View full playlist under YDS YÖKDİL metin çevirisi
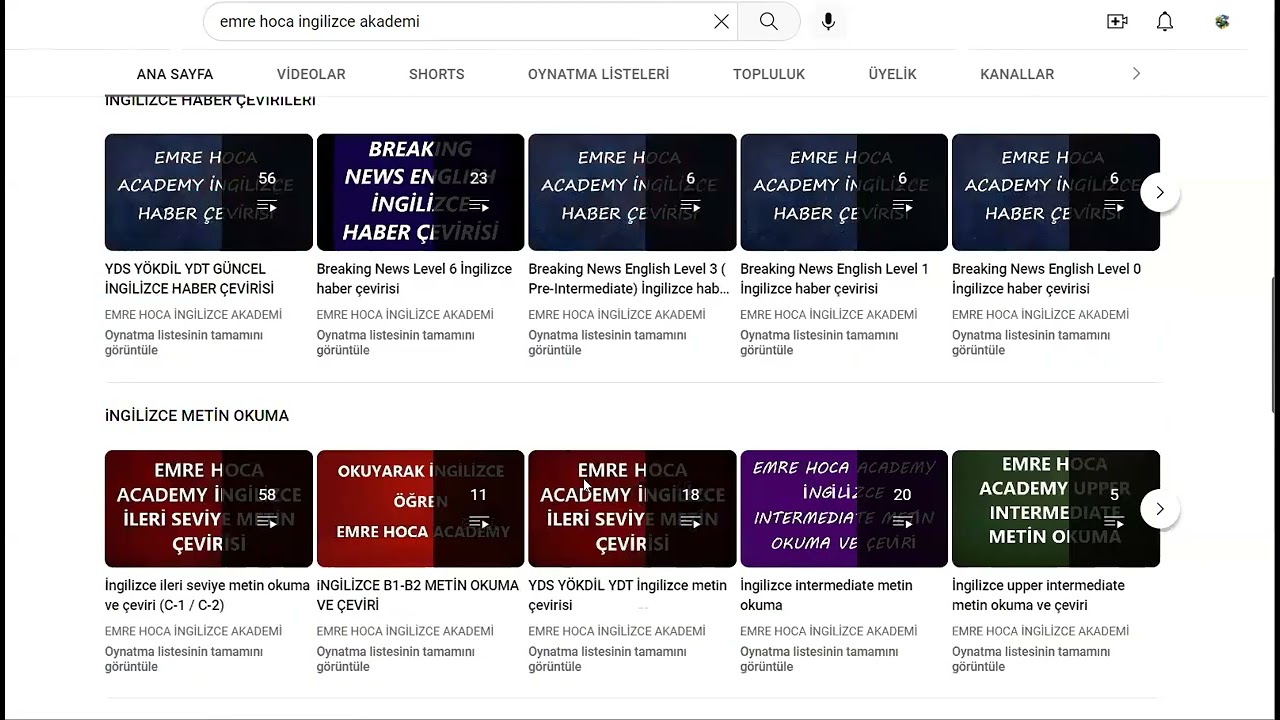 (608, 659)
